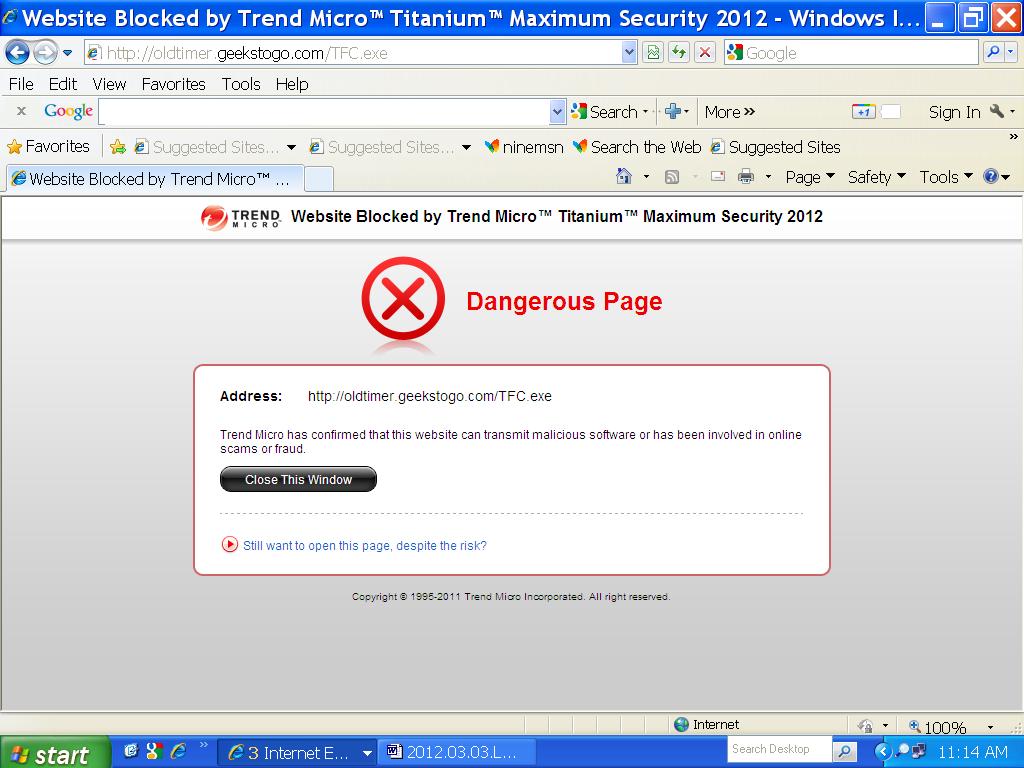The image size is (1024, 768).
Task: Select the Website Blocked by Trend Micro tab
Action: (155, 178)
